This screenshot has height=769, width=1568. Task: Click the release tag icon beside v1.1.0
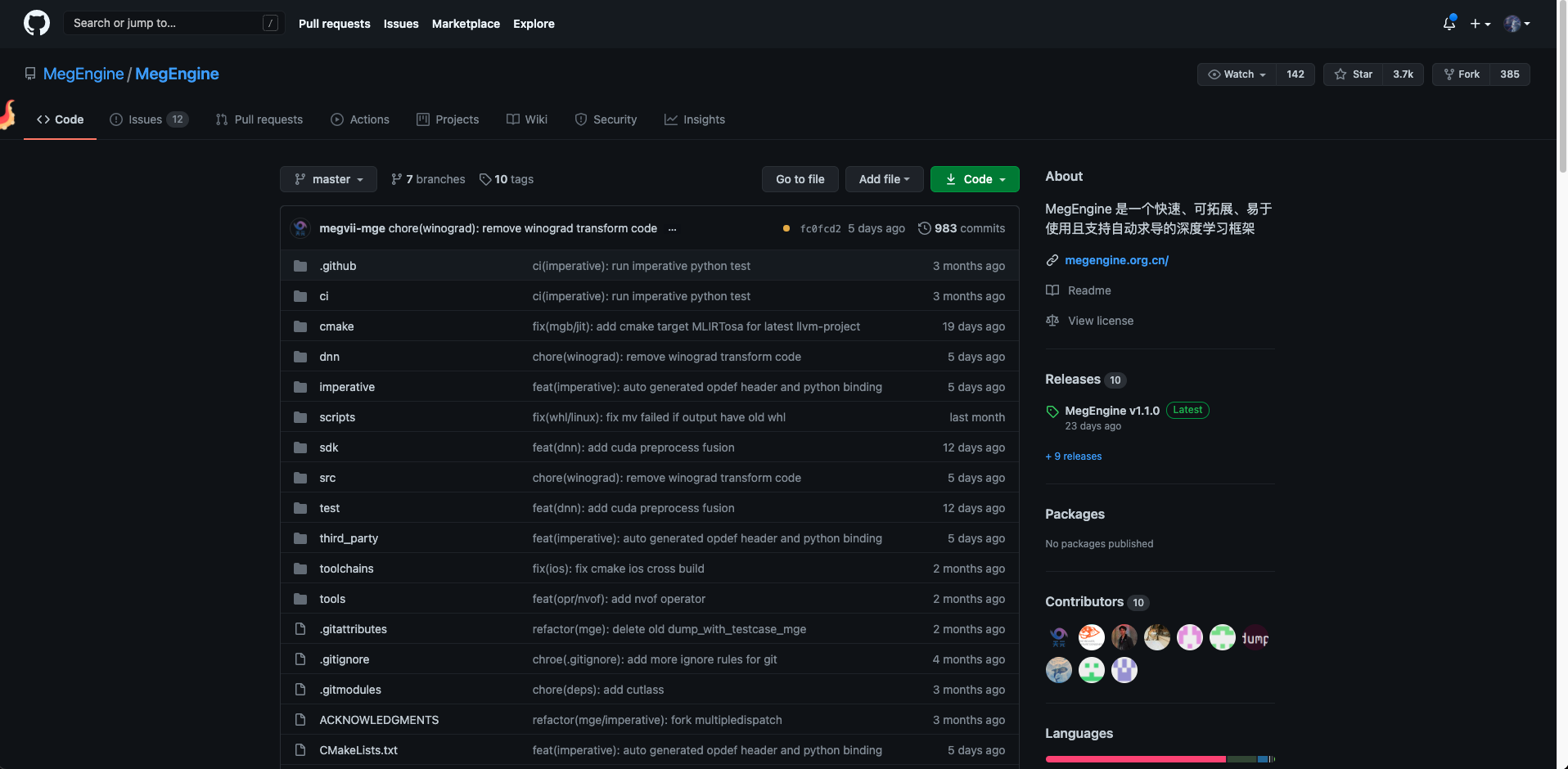(1052, 411)
